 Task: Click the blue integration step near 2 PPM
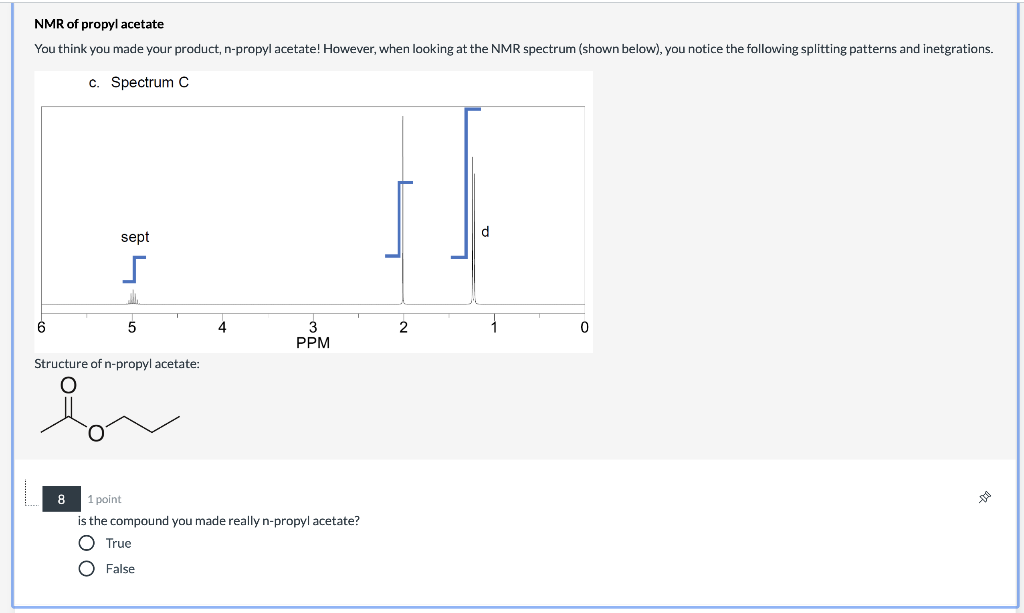(399, 219)
